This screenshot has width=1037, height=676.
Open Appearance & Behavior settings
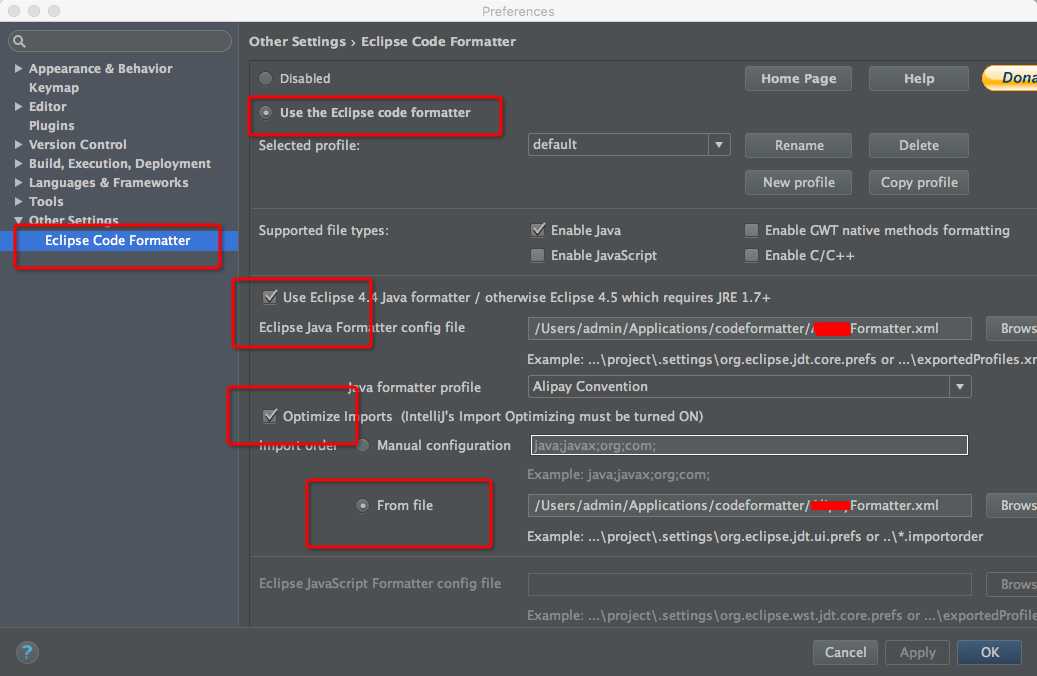click(101, 68)
